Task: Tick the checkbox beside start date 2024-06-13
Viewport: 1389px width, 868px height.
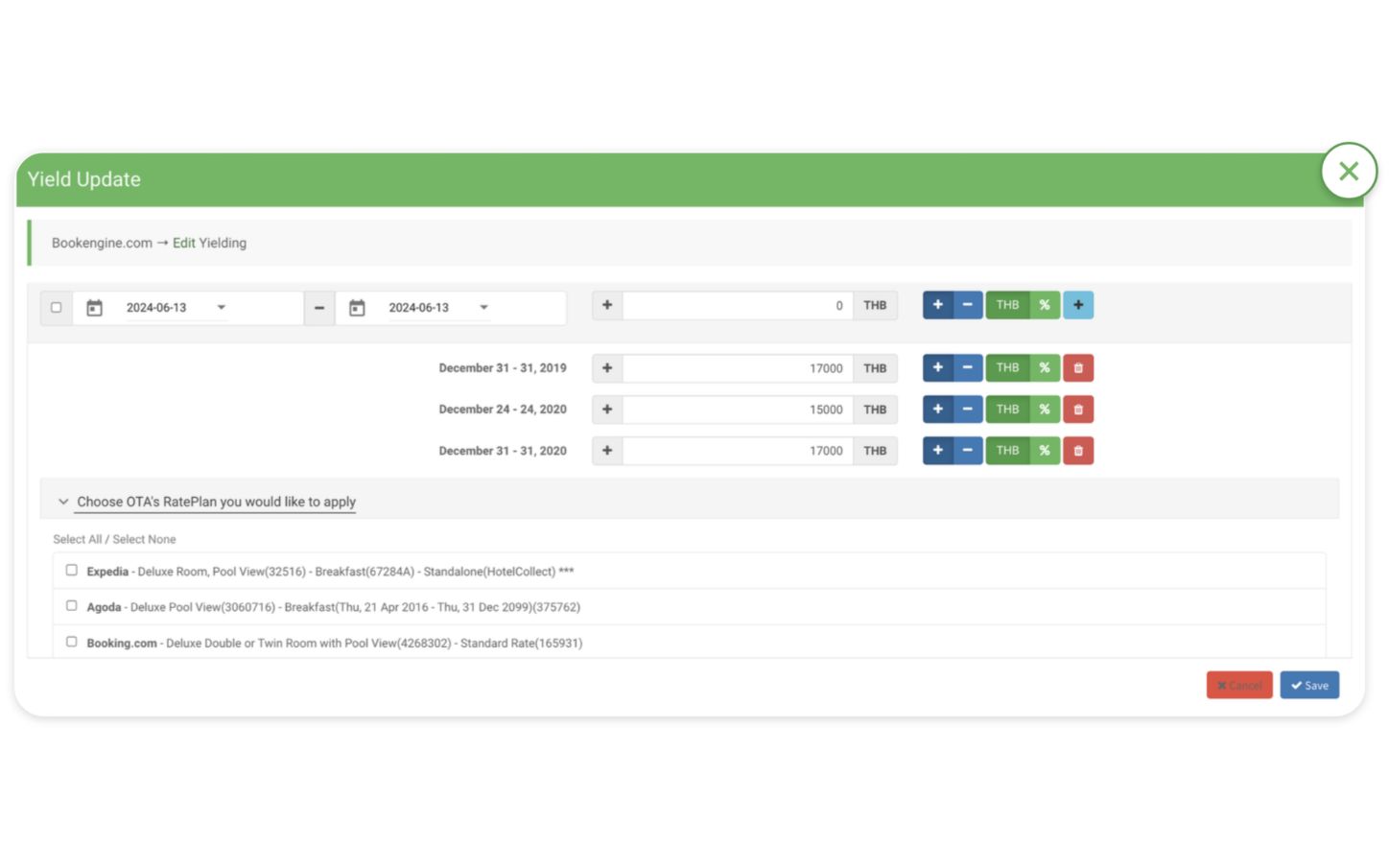Action: tap(57, 308)
